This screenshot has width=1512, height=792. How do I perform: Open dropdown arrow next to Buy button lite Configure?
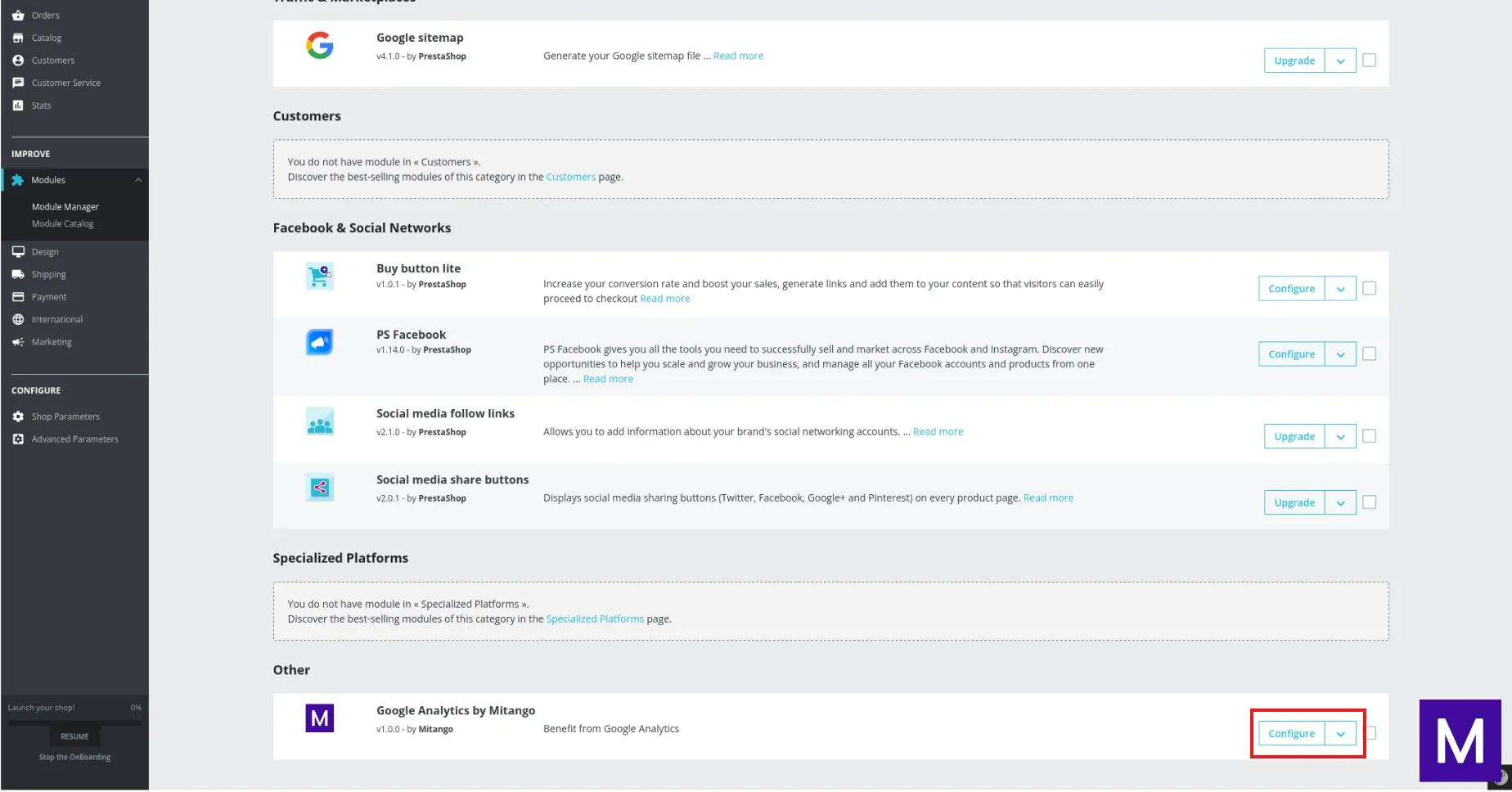coord(1340,289)
